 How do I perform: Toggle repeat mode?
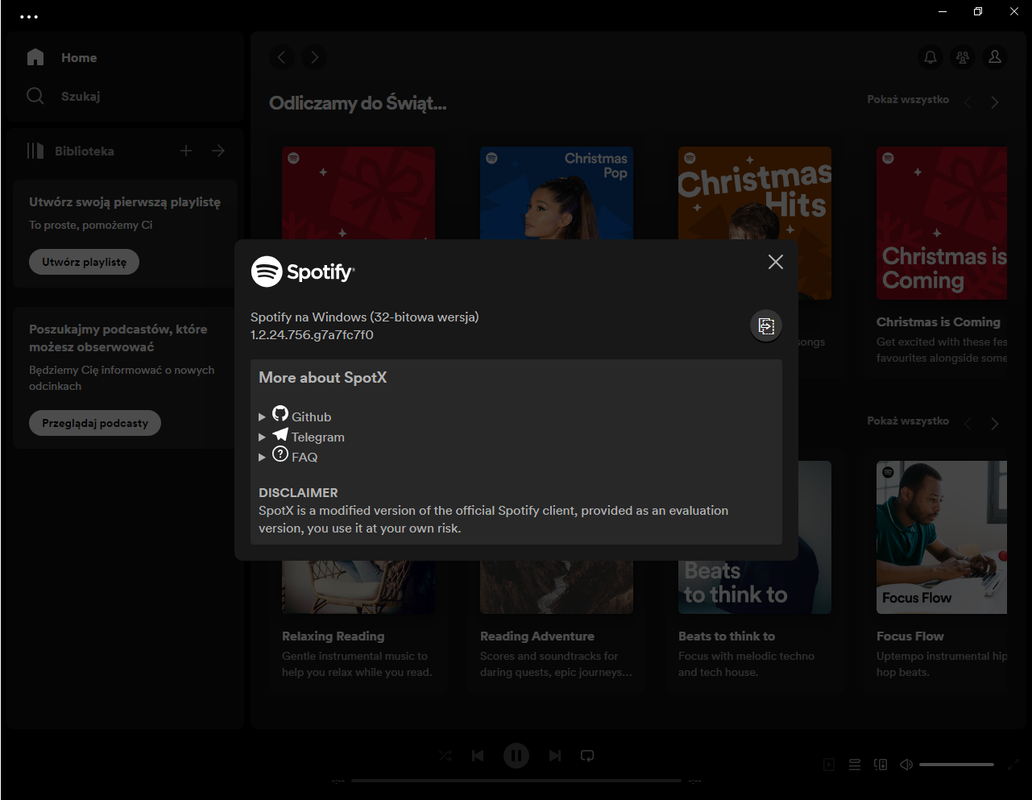(x=587, y=756)
